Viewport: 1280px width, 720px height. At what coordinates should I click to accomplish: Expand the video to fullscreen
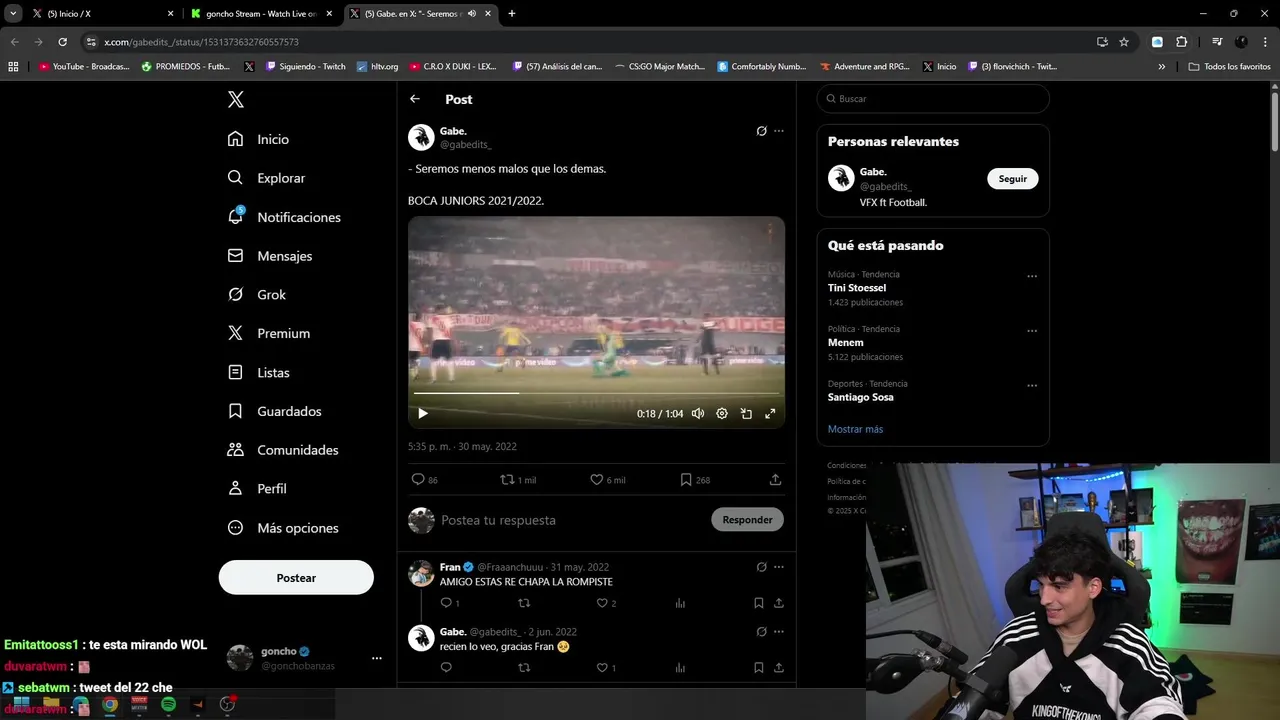coord(770,413)
